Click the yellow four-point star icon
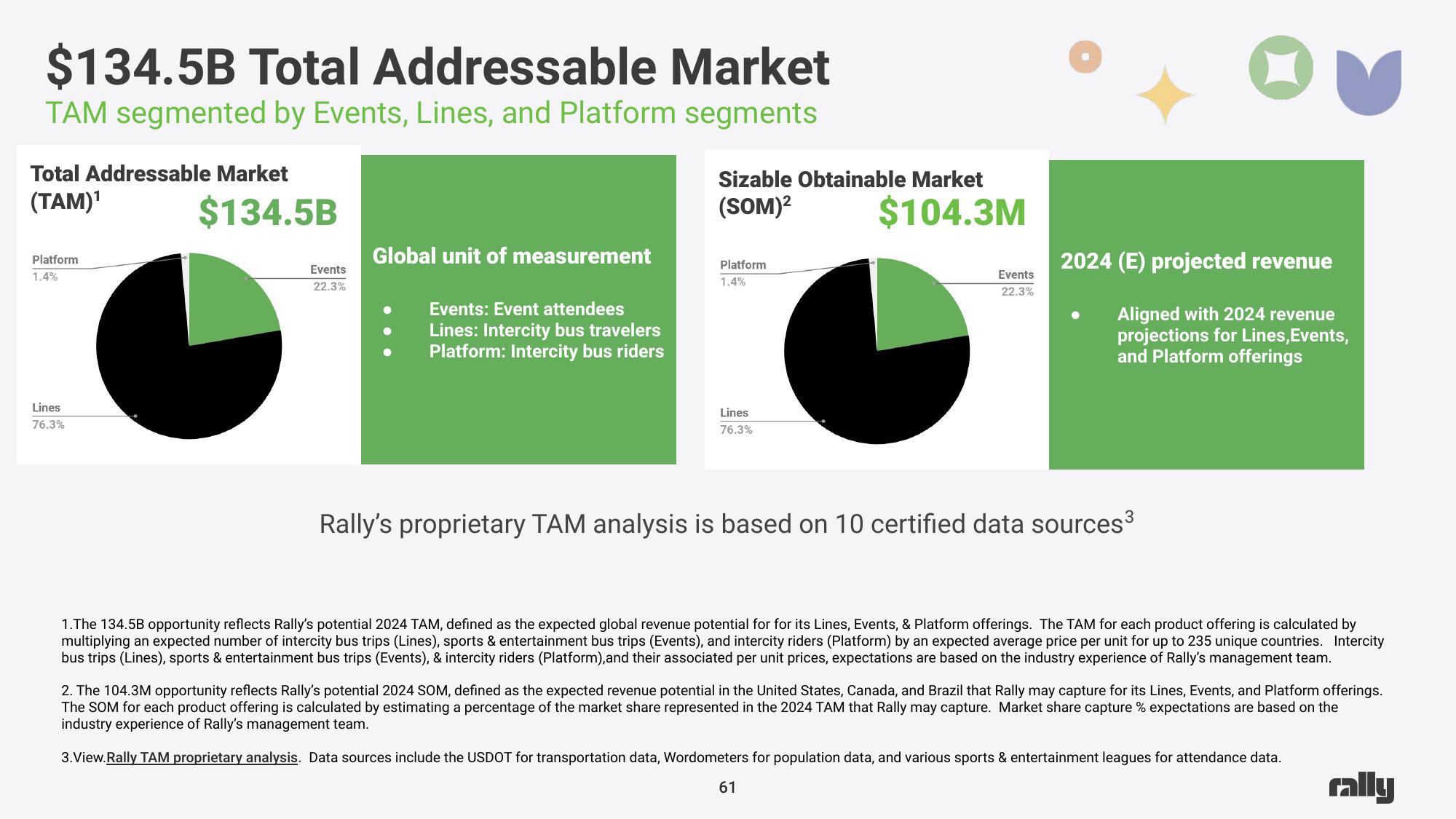 click(x=1164, y=95)
